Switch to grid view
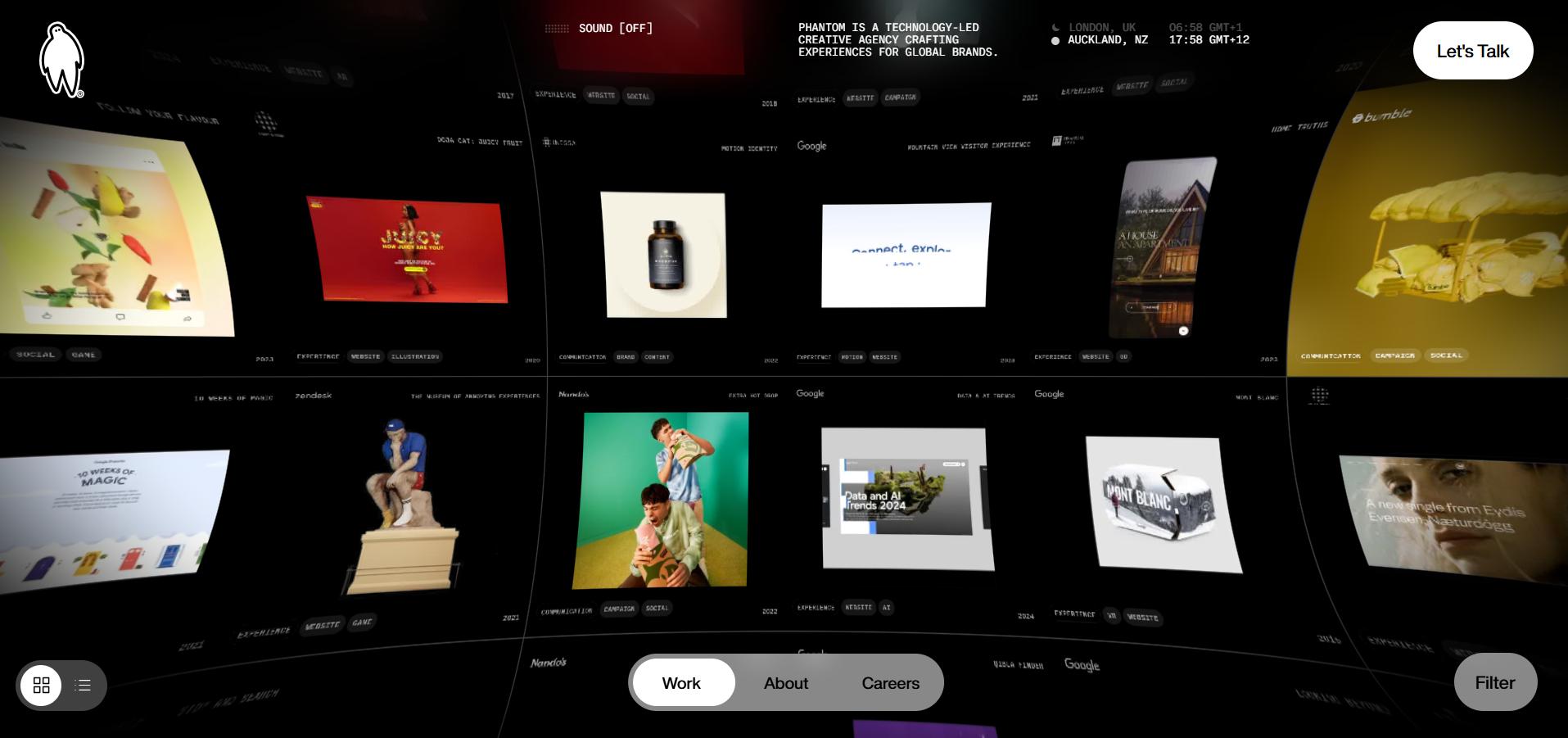This screenshot has width=1568, height=738. click(x=41, y=685)
